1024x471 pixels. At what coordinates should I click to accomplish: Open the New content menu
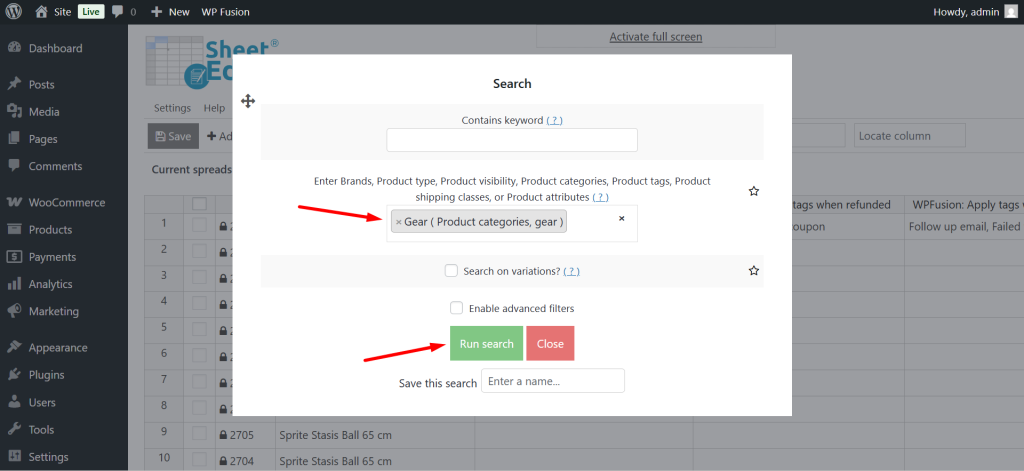[x=170, y=12]
